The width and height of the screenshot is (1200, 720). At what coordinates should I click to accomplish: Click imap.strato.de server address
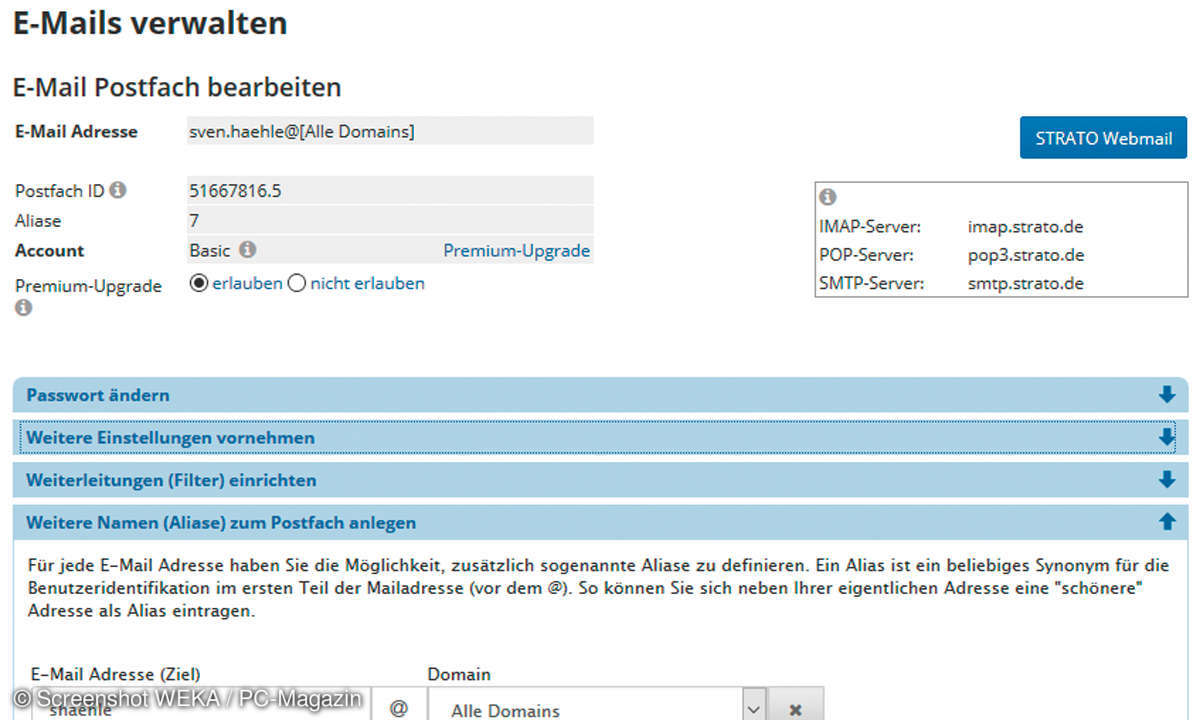[x=1025, y=227]
